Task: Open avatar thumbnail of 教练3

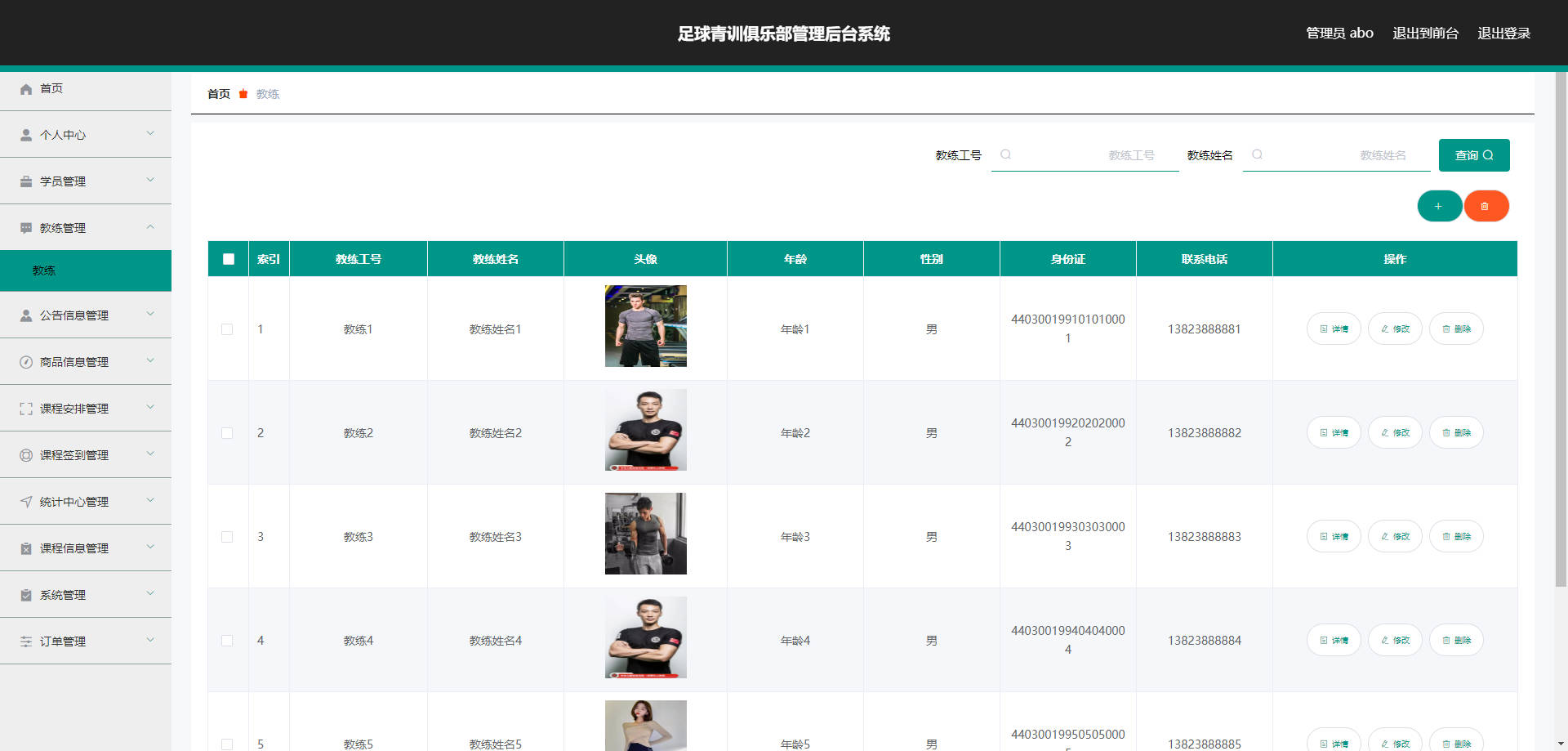Action: (x=646, y=534)
